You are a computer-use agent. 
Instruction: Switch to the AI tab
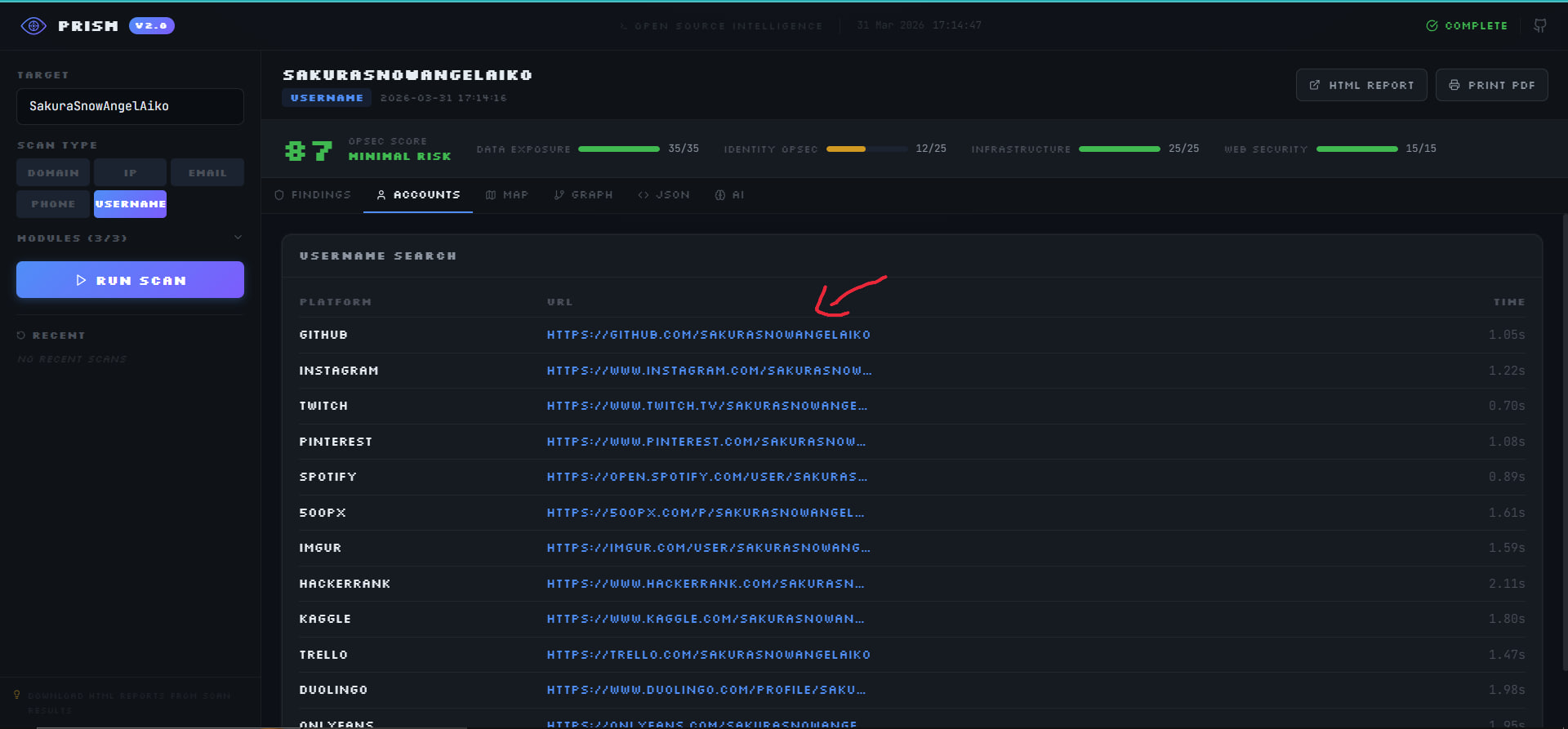[x=729, y=195]
